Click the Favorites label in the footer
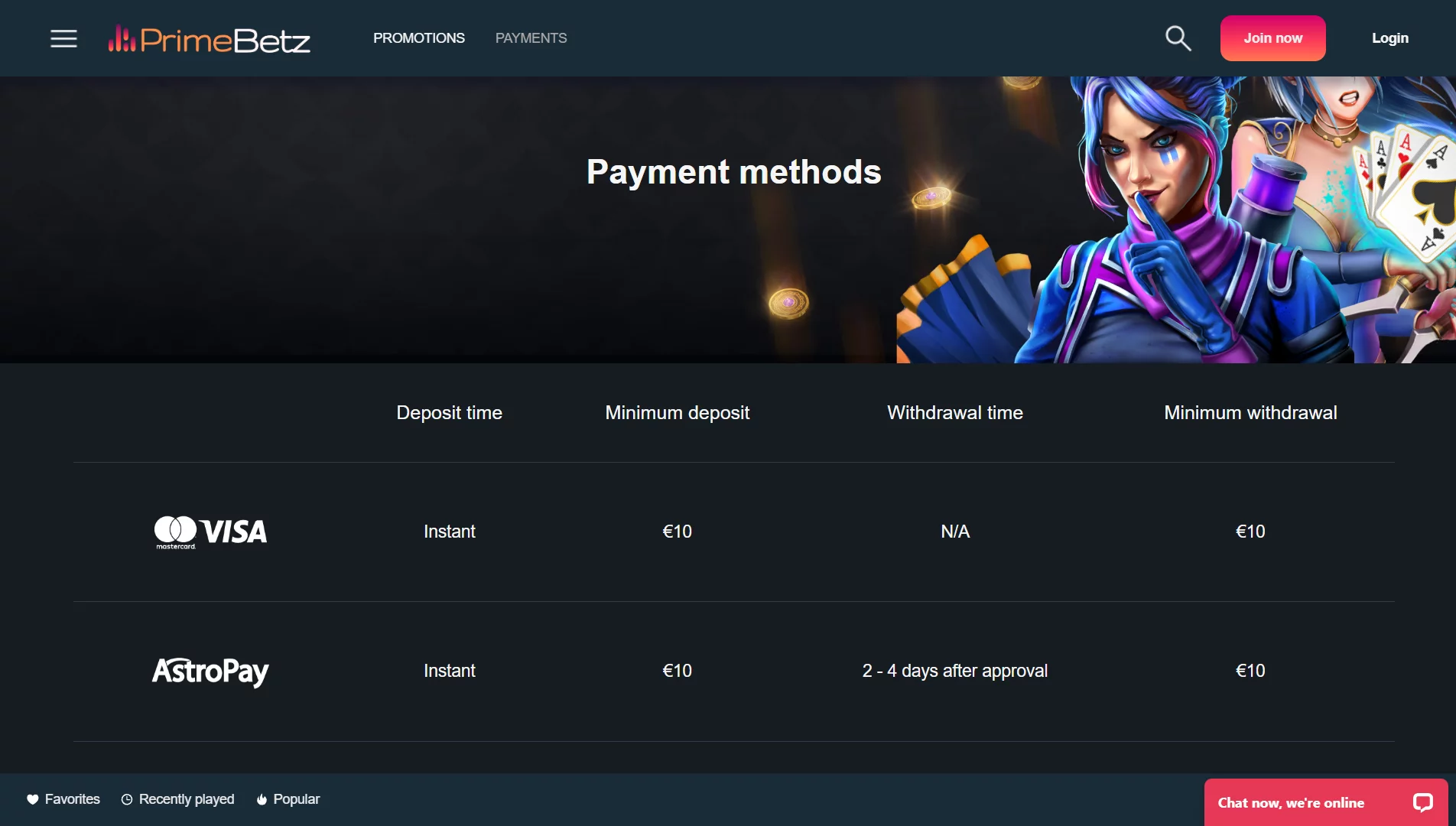This screenshot has height=826, width=1456. pyautogui.click(x=72, y=798)
